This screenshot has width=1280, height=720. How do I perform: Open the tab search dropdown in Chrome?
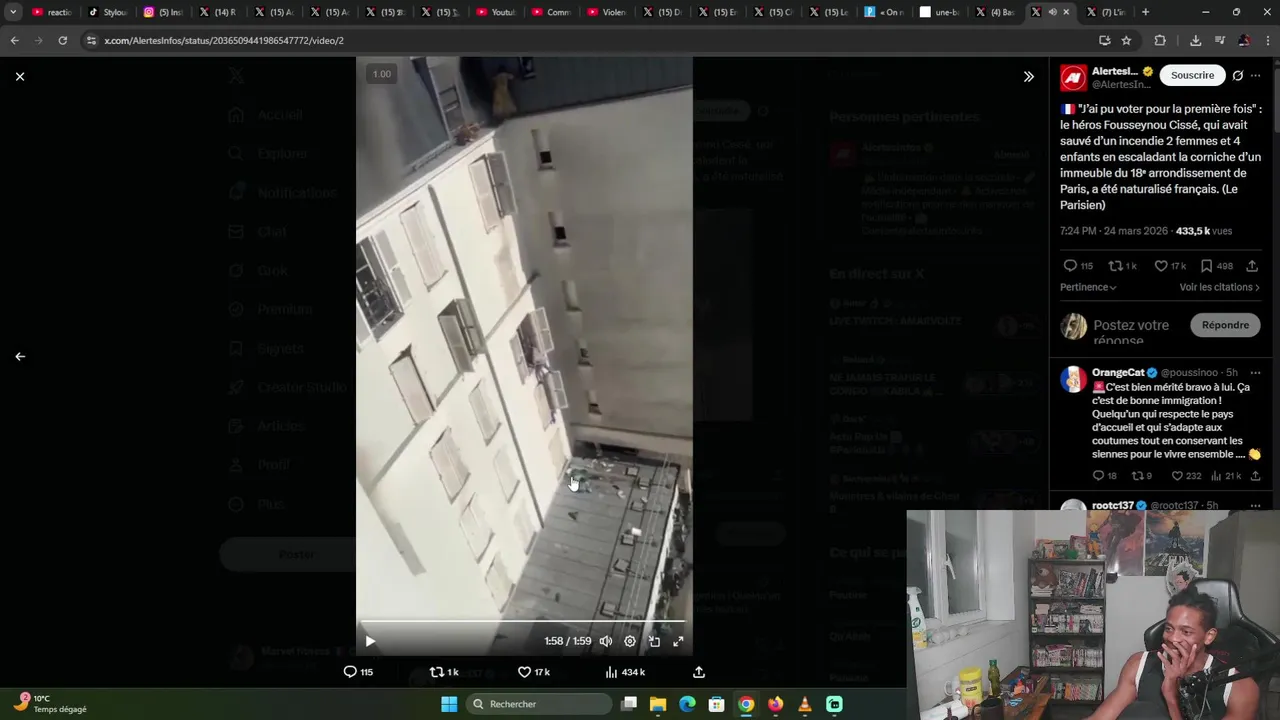click(x=13, y=12)
